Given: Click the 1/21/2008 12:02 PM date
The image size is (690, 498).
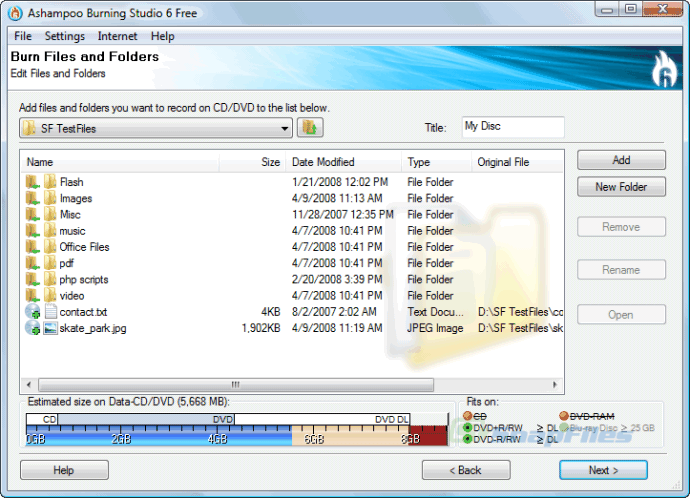Looking at the screenshot, I should pos(340,182).
